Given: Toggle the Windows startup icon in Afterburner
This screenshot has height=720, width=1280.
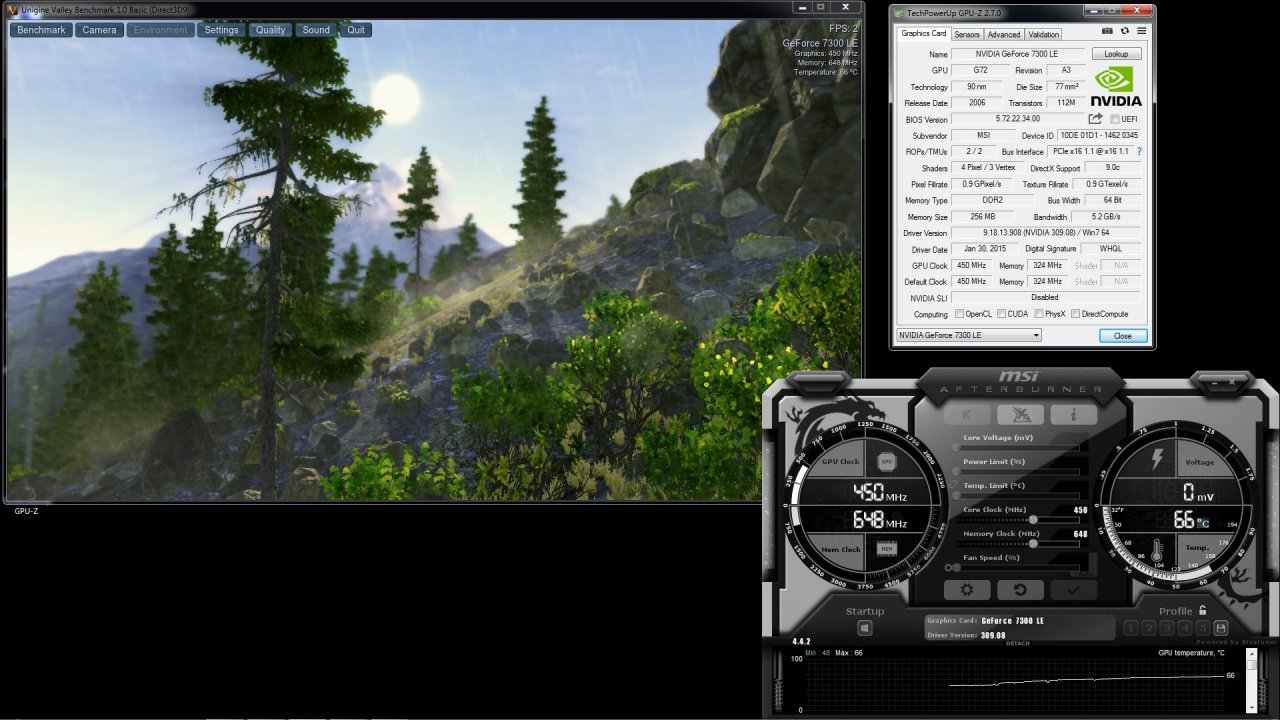Looking at the screenshot, I should tap(865, 628).
